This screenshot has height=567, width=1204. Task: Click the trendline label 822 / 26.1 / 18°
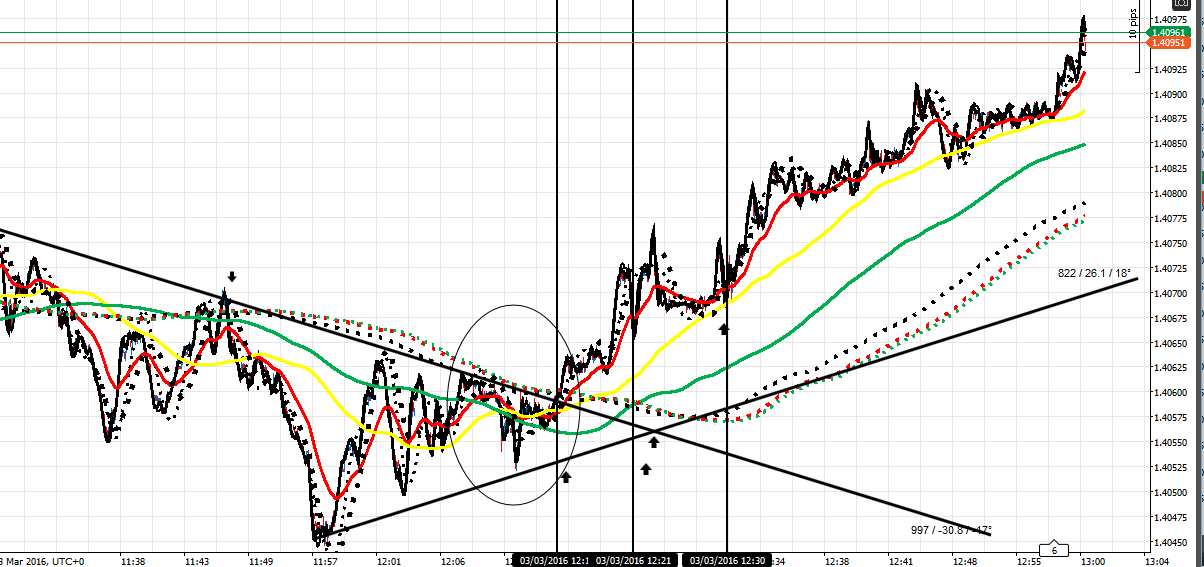coord(1094,272)
